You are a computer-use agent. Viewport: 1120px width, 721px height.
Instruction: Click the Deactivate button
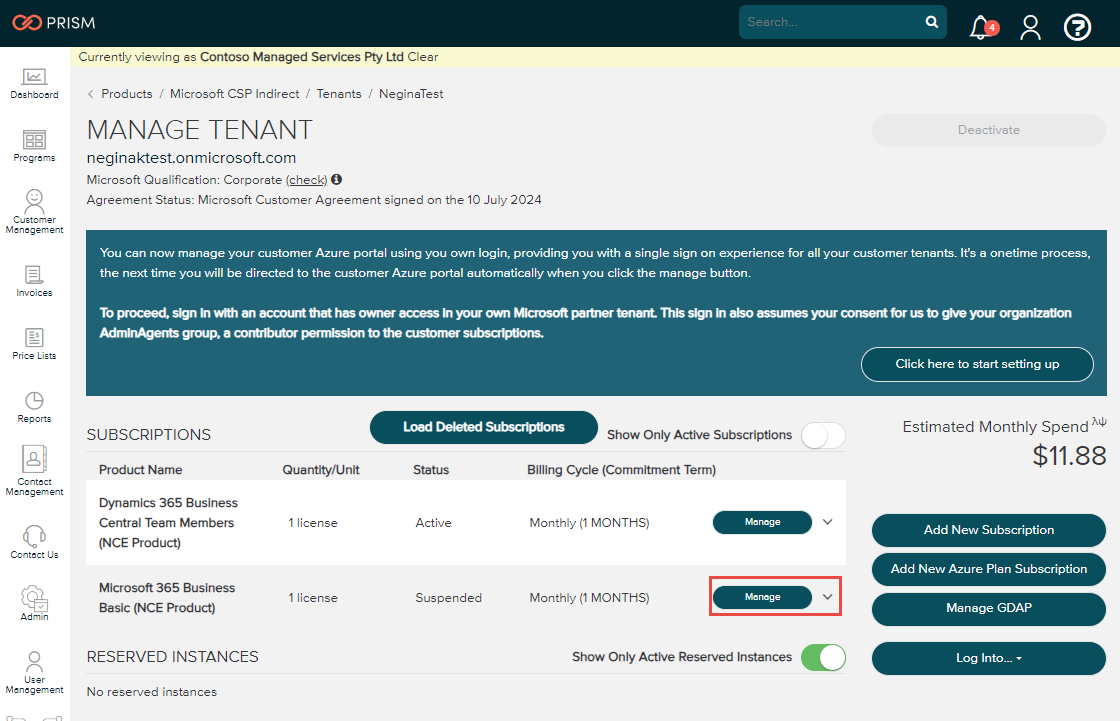(x=989, y=130)
